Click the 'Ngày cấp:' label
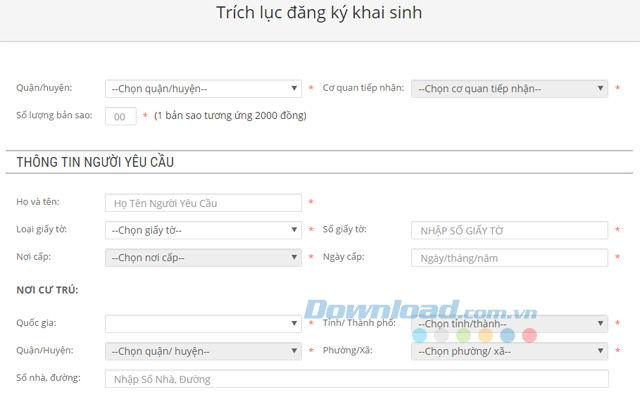The height and width of the screenshot is (397, 640). (x=343, y=257)
